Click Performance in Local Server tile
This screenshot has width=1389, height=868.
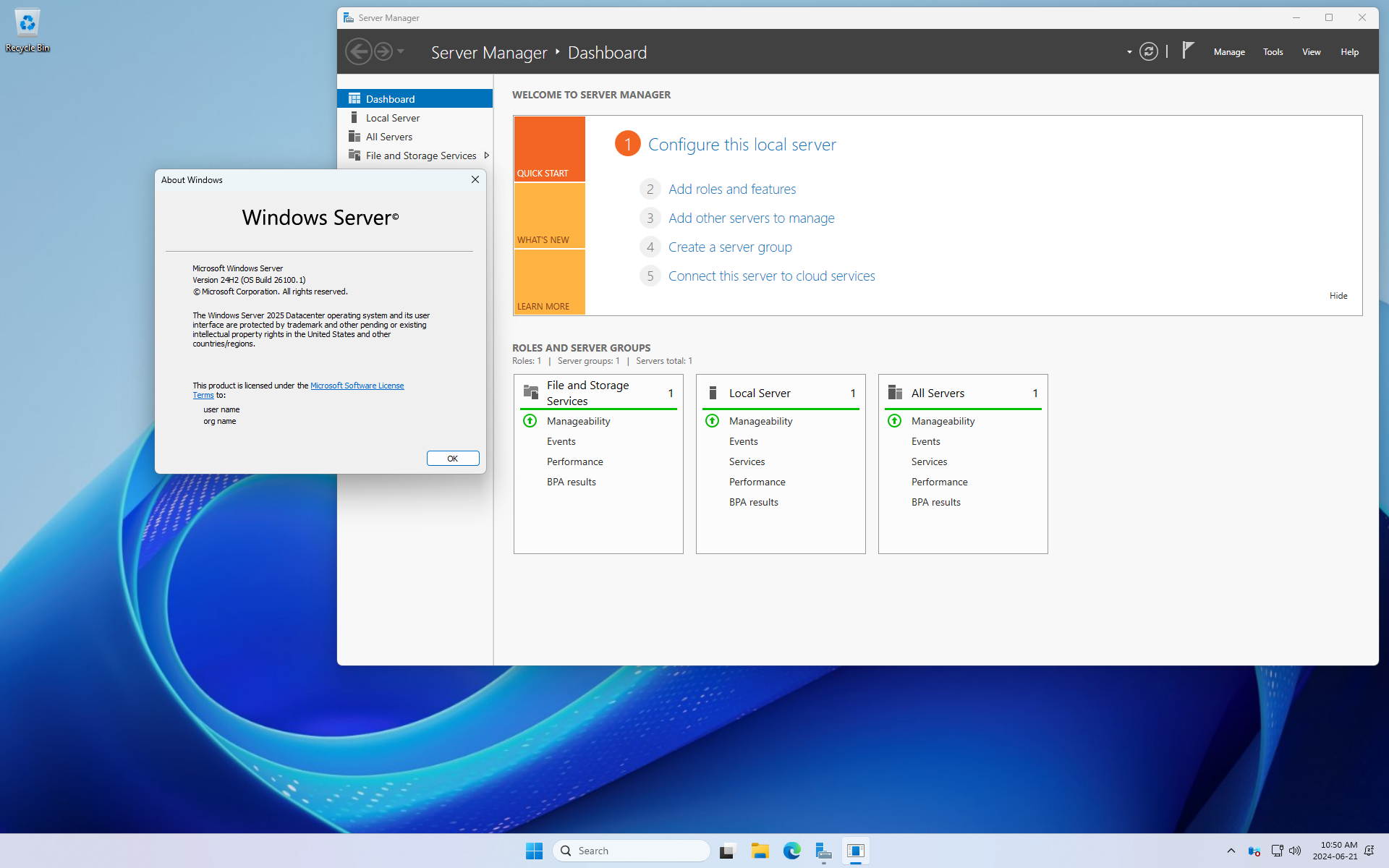pyautogui.click(x=757, y=482)
